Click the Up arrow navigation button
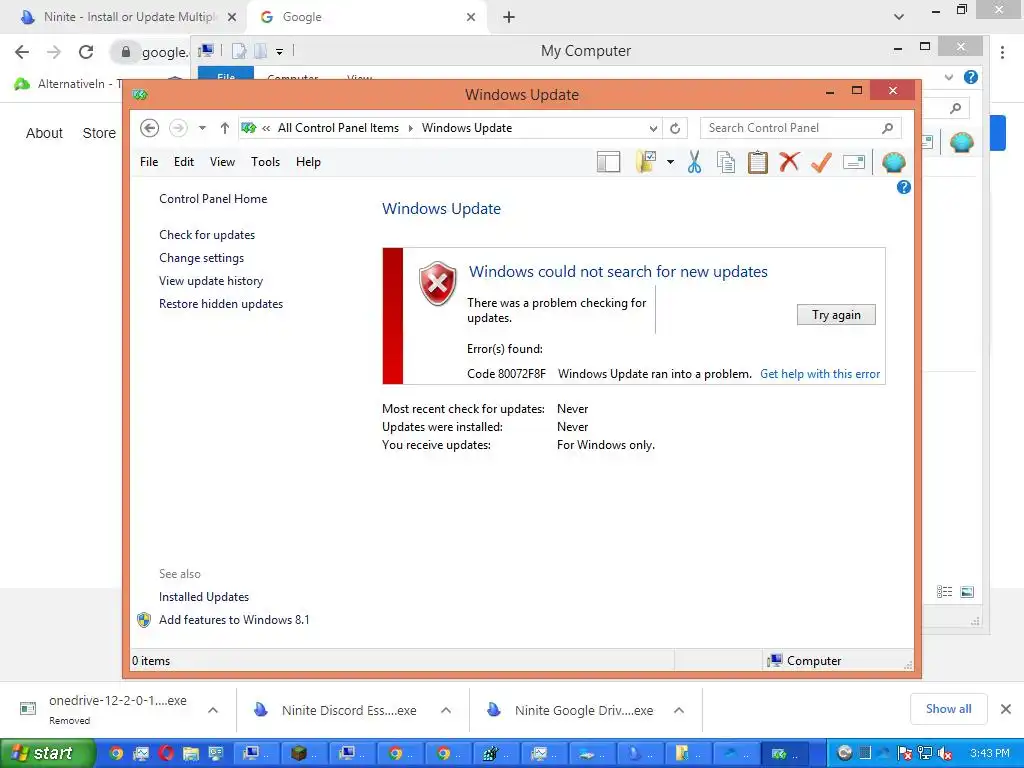Viewport: 1024px width, 768px height. pos(225,128)
